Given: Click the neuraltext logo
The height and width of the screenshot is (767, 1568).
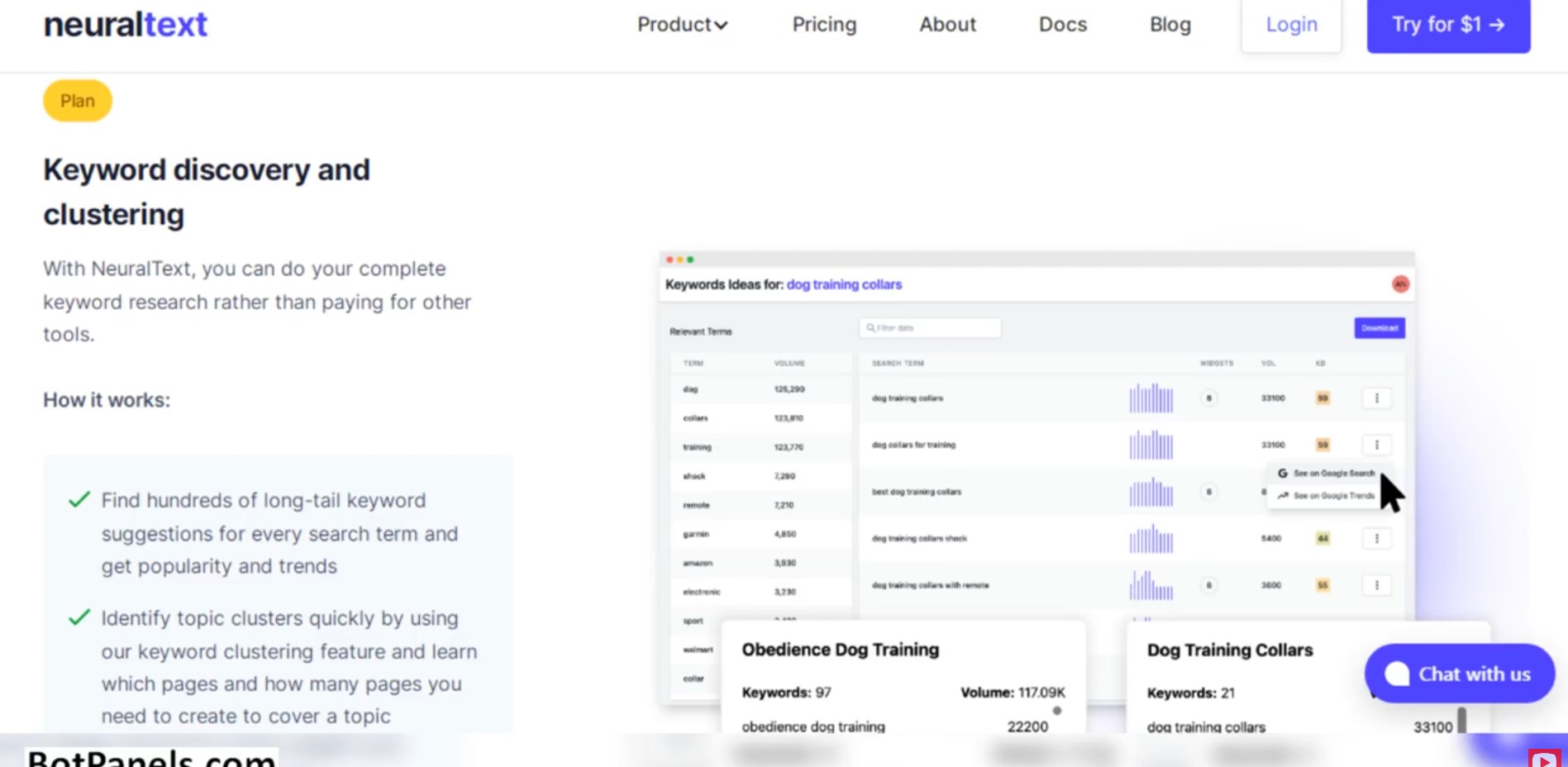Looking at the screenshot, I should tap(126, 25).
